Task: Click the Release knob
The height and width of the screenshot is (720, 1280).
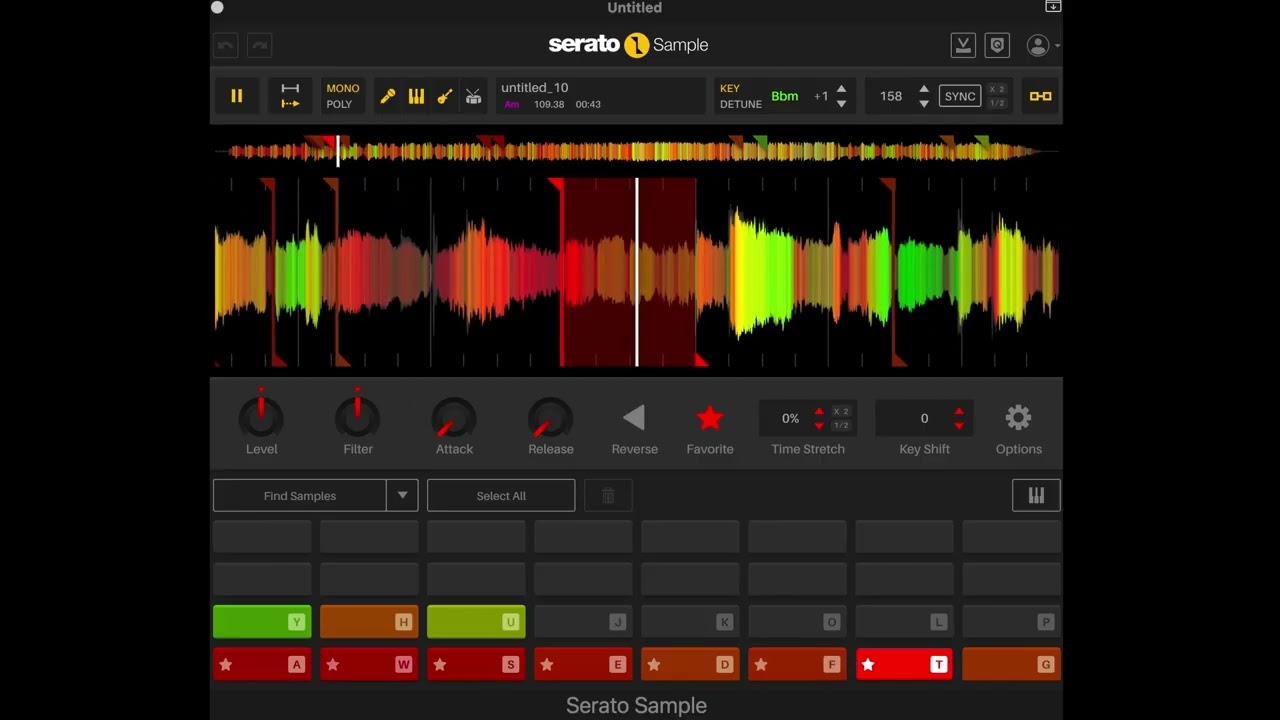Action: click(x=551, y=419)
